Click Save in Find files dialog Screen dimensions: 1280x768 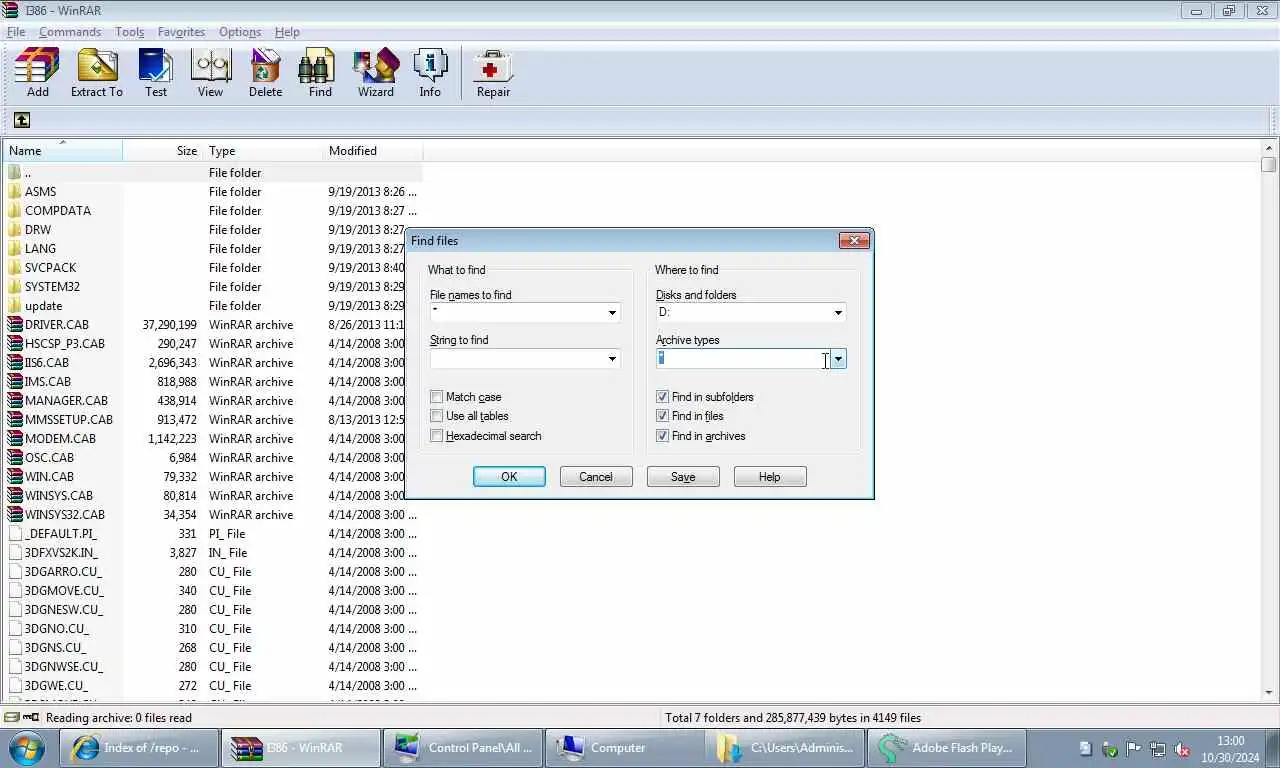[x=683, y=477]
